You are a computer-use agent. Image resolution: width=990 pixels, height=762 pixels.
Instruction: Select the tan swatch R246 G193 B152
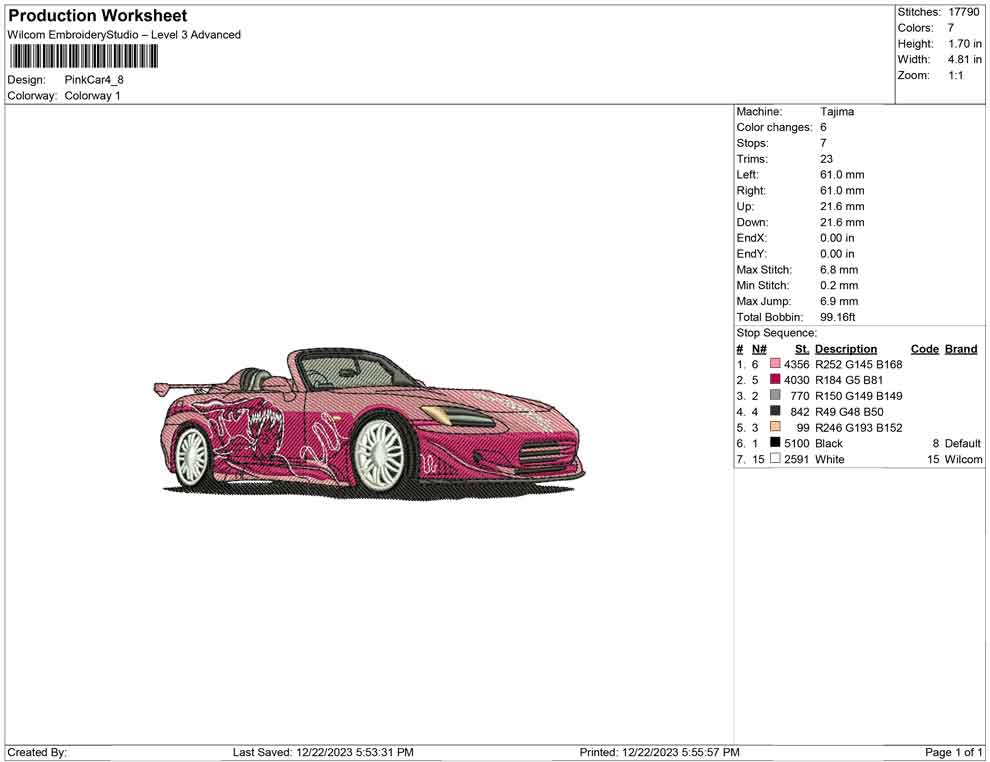click(x=775, y=427)
